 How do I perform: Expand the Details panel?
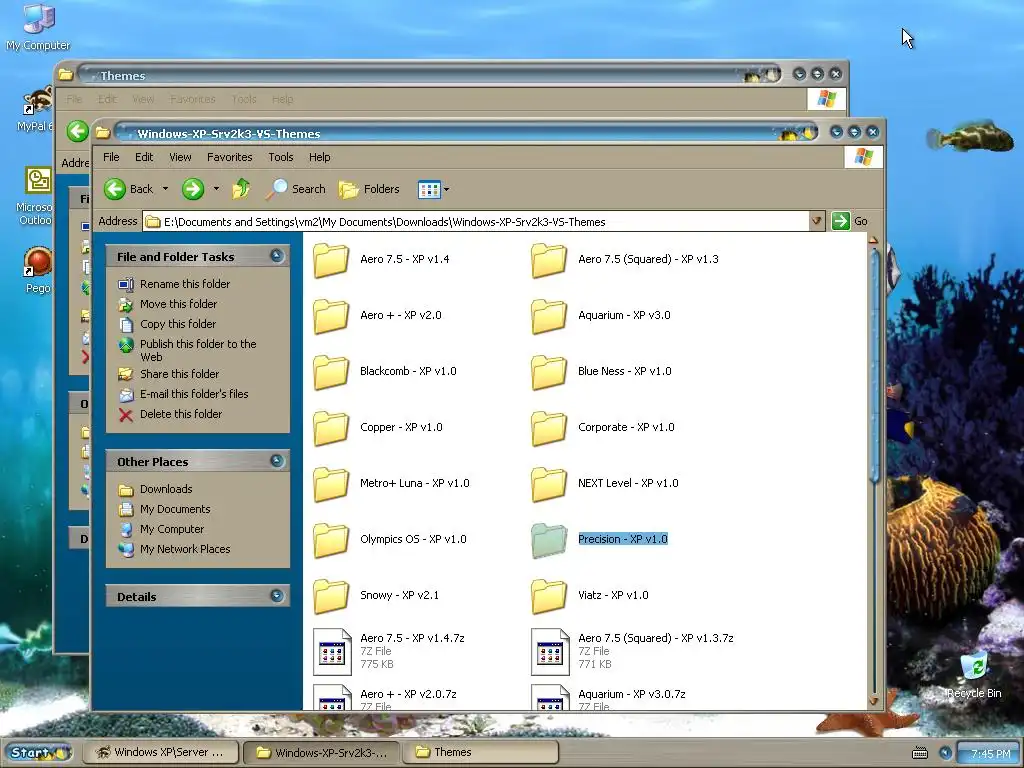pos(277,596)
